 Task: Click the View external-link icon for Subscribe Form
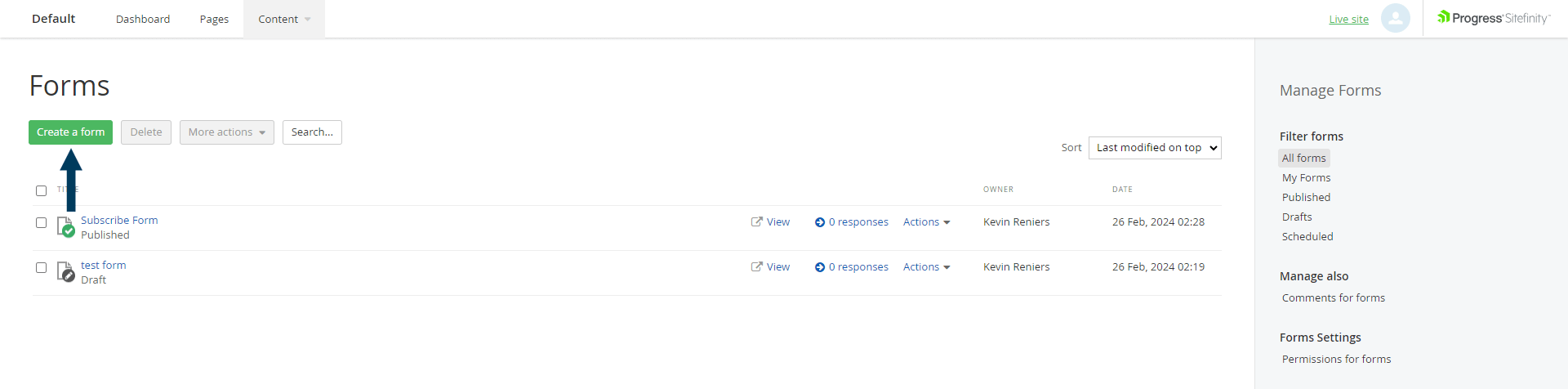pyautogui.click(x=757, y=221)
